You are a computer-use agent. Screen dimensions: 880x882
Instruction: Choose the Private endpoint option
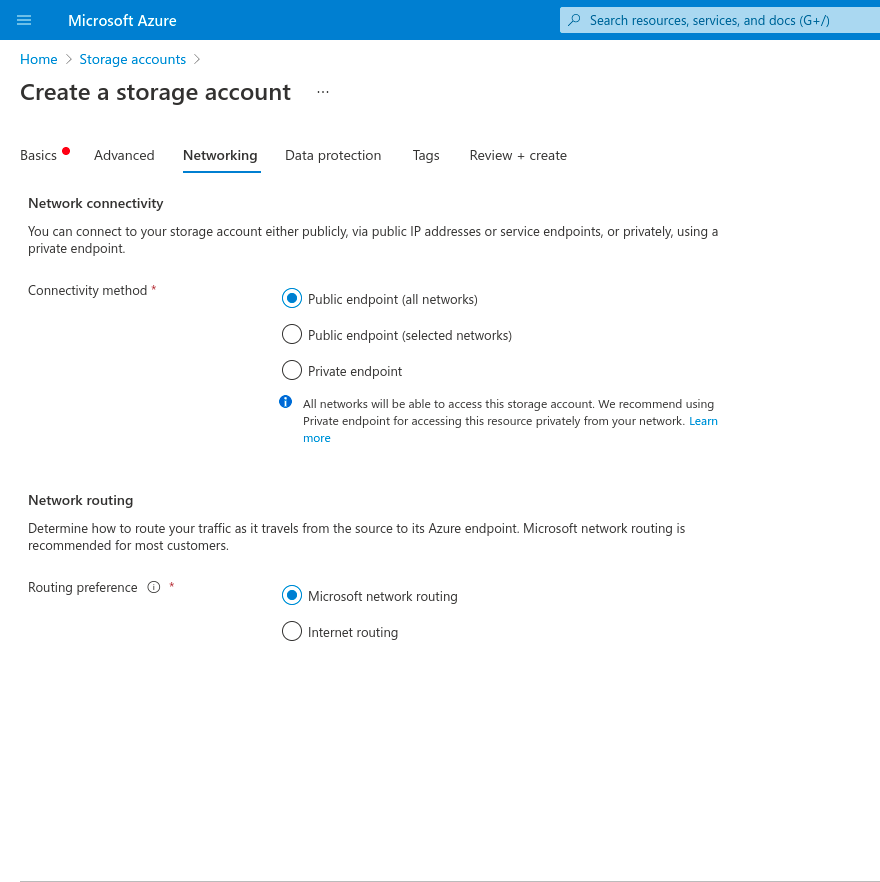coord(292,371)
